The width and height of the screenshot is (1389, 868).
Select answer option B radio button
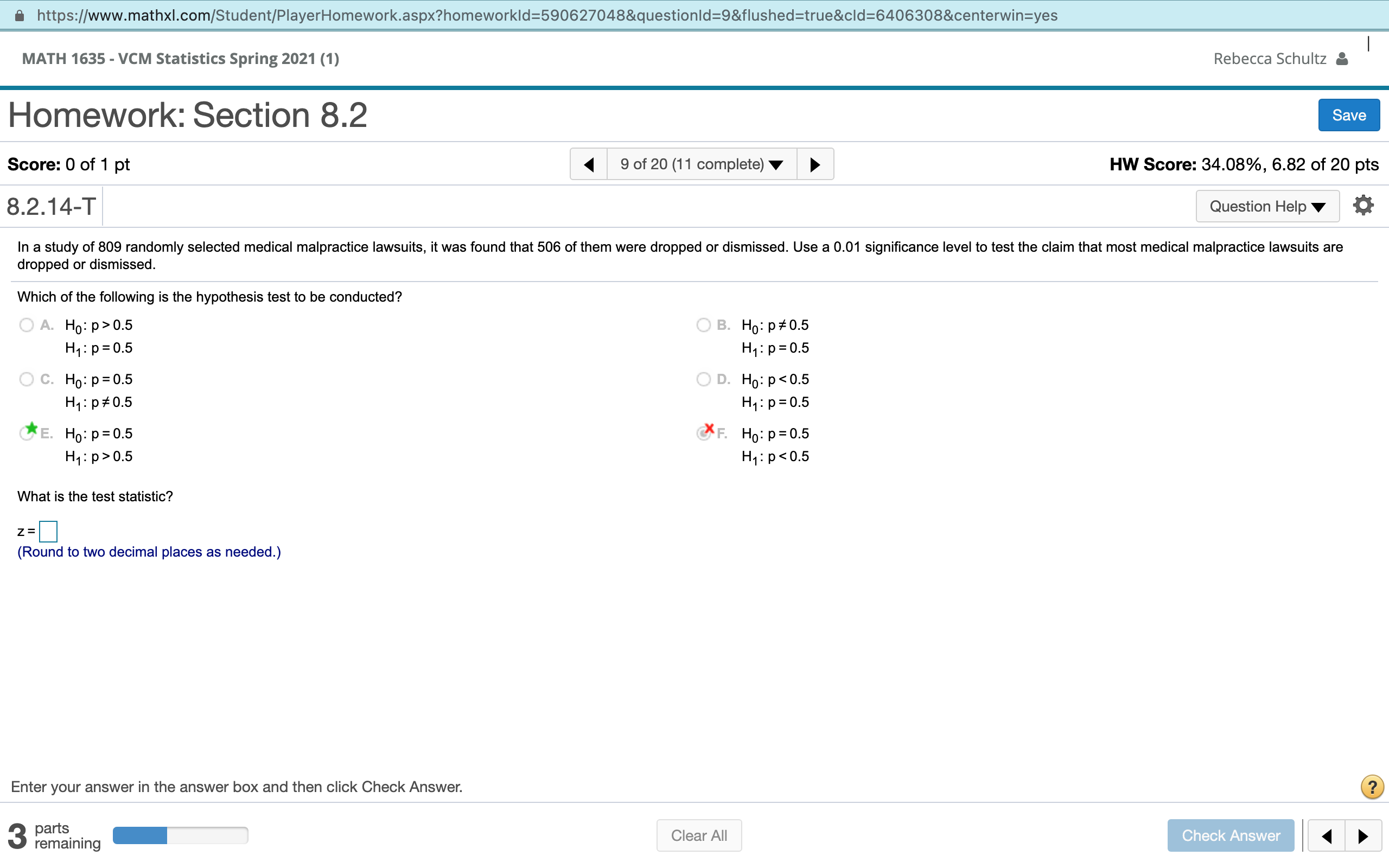pyautogui.click(x=703, y=325)
